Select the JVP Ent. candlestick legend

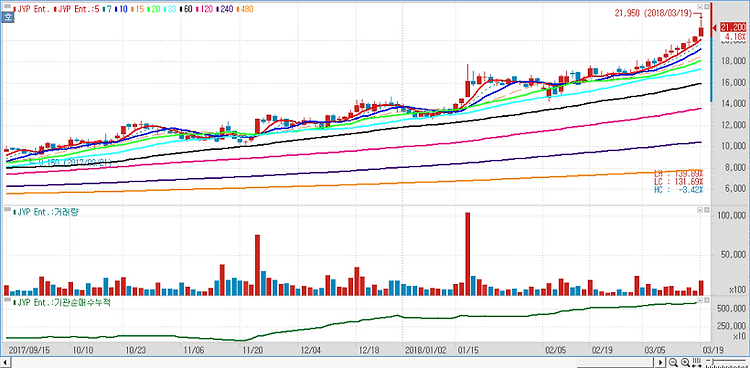coord(33,8)
